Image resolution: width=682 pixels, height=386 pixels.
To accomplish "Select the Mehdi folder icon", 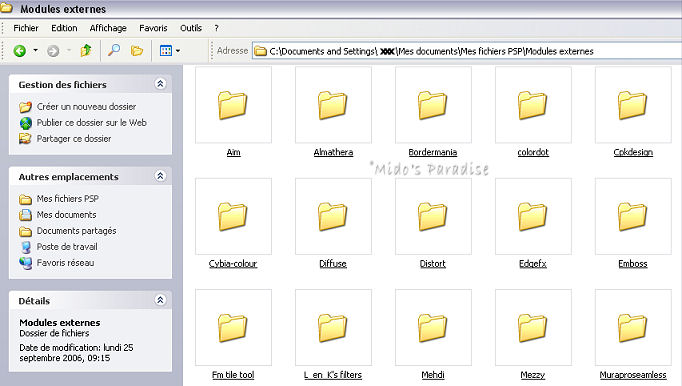I will coord(433,328).
